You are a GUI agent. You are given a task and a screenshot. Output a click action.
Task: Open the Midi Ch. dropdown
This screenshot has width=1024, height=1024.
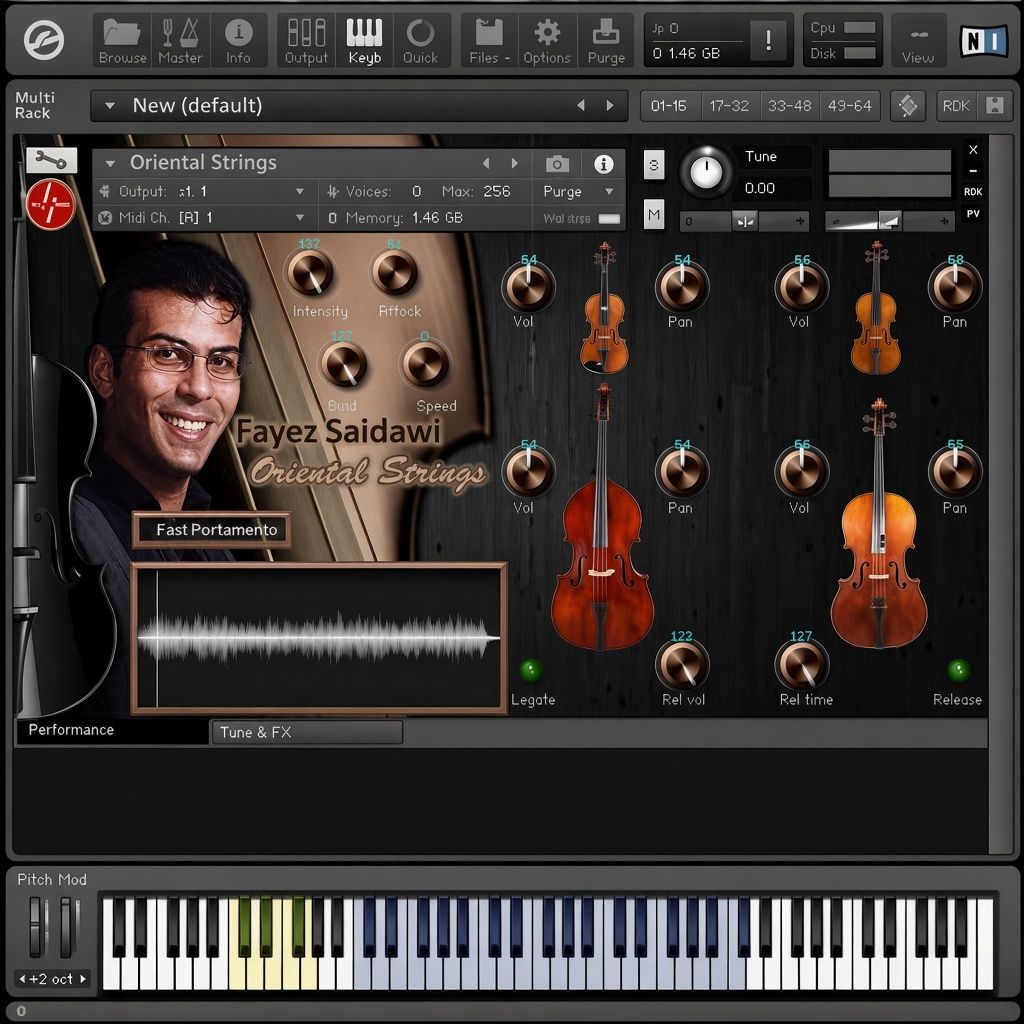coord(299,217)
